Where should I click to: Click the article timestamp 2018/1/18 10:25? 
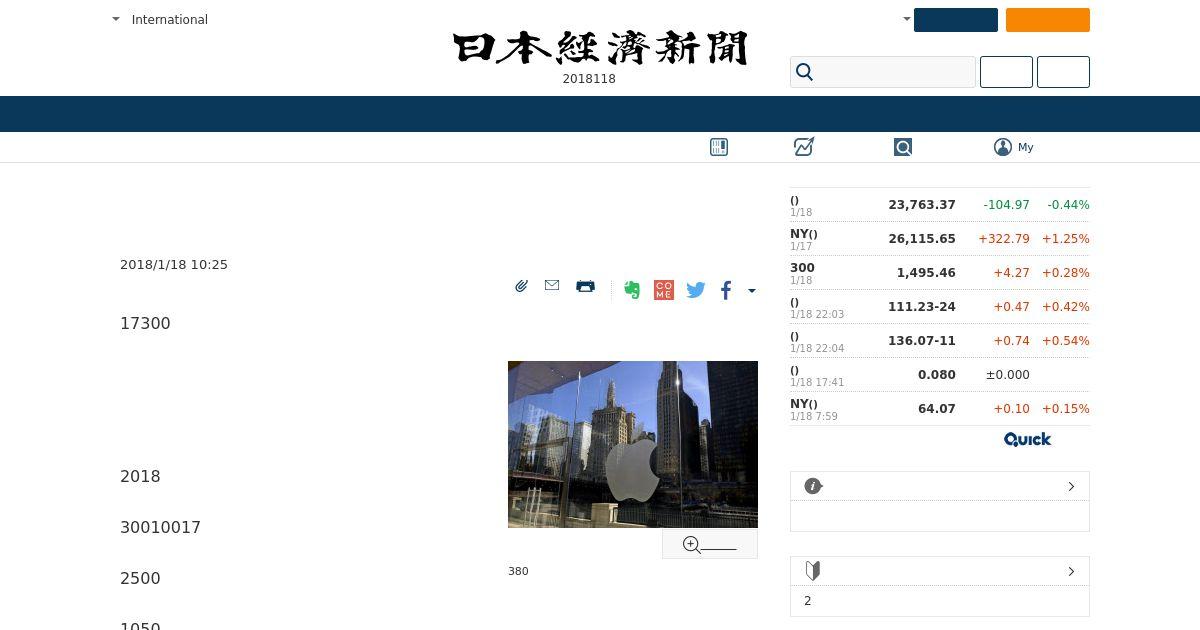point(174,265)
